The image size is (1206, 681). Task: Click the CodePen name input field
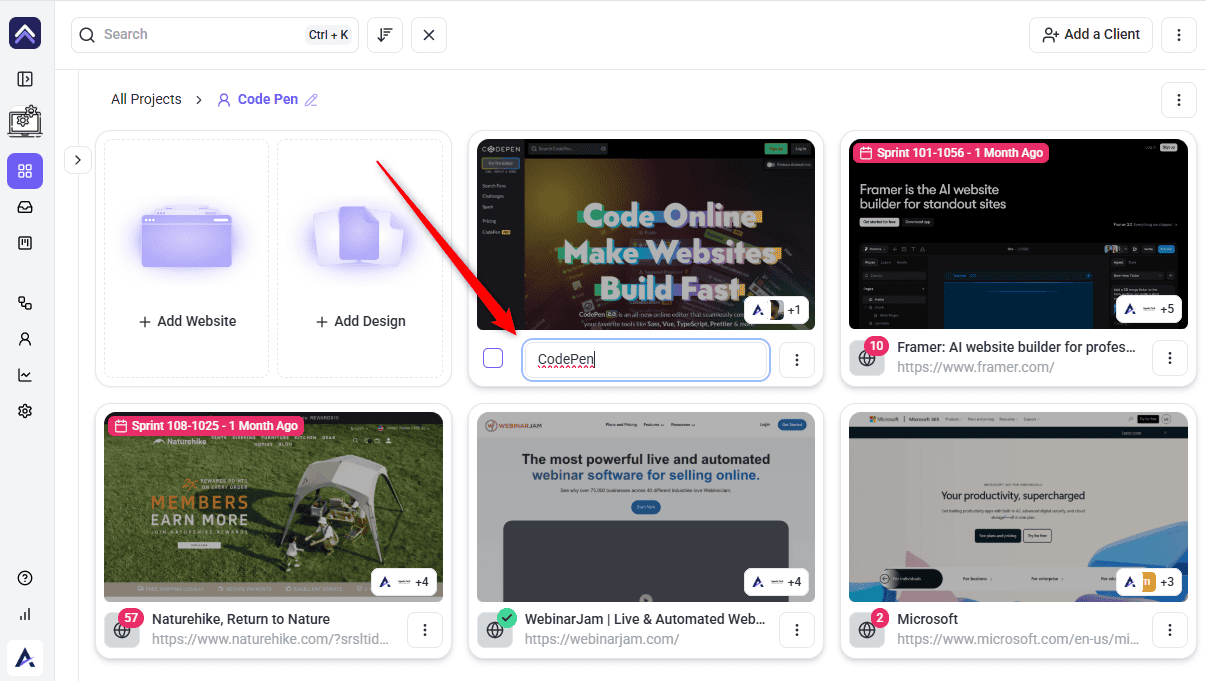[646, 359]
